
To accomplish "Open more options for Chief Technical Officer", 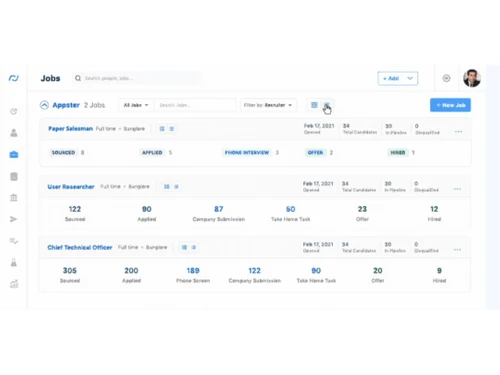I will click(x=457, y=250).
